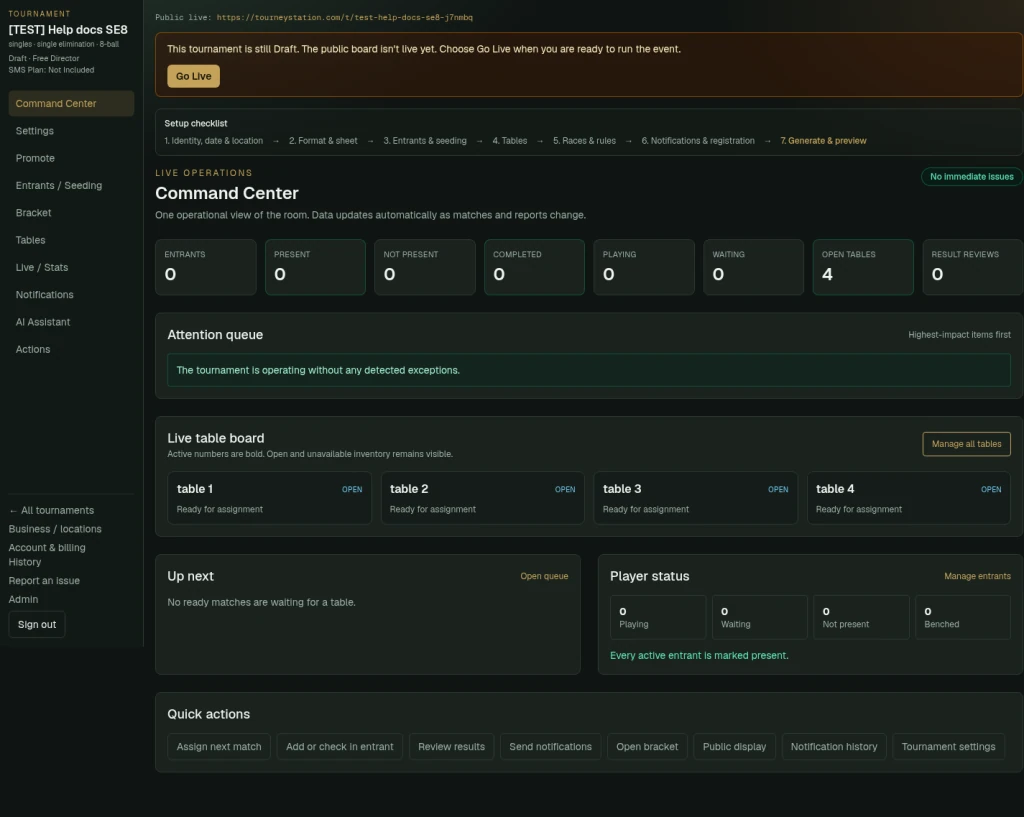Open History link in sidebar
1024x817 pixels.
(25, 562)
